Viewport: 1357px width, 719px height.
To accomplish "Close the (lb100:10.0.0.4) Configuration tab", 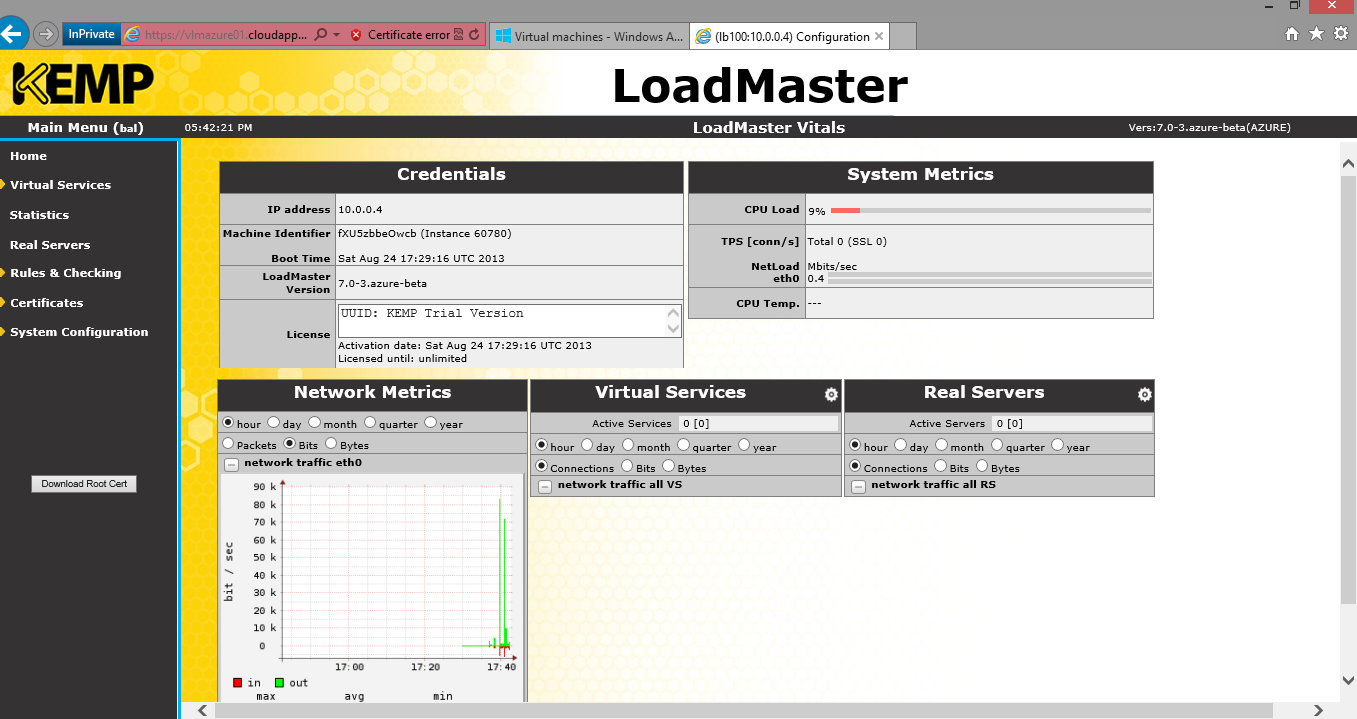I will pos(879,36).
